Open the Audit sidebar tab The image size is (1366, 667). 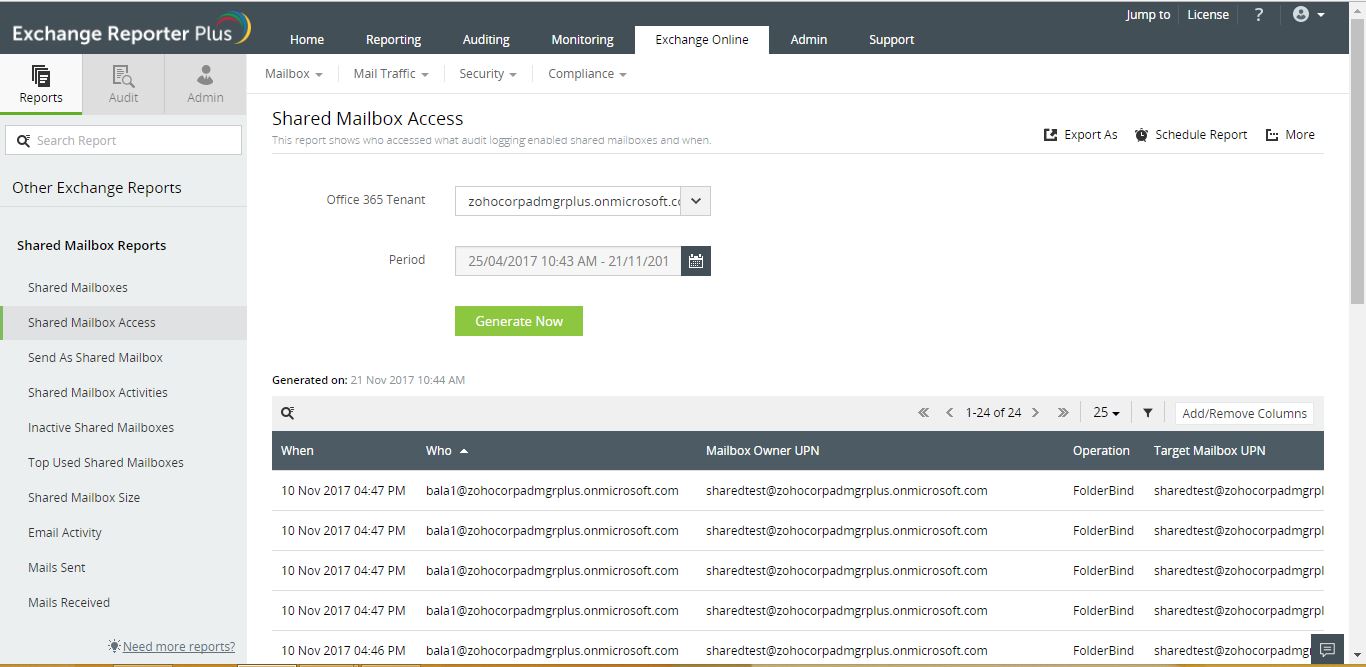pyautogui.click(x=123, y=84)
